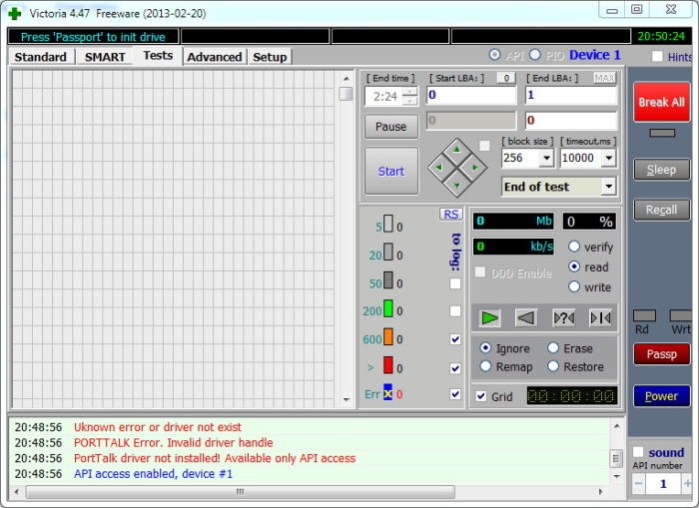Viewport: 699px width, 508px height.
Task: Click the minus button for API number
Action: [x=638, y=483]
